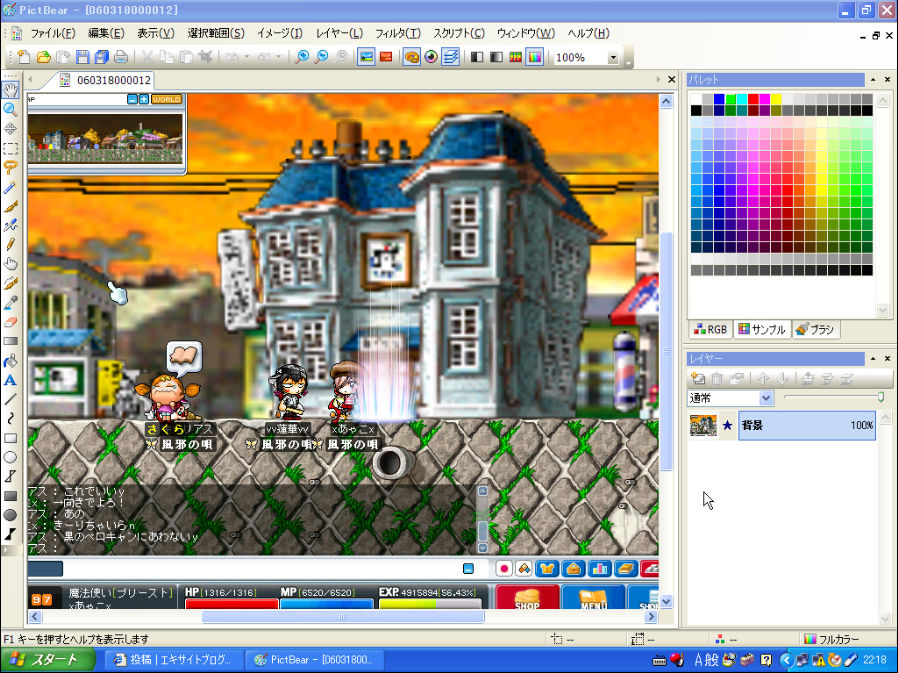Open the 100% zoom level dropdown
This screenshot has width=898, height=673.
tap(613, 57)
